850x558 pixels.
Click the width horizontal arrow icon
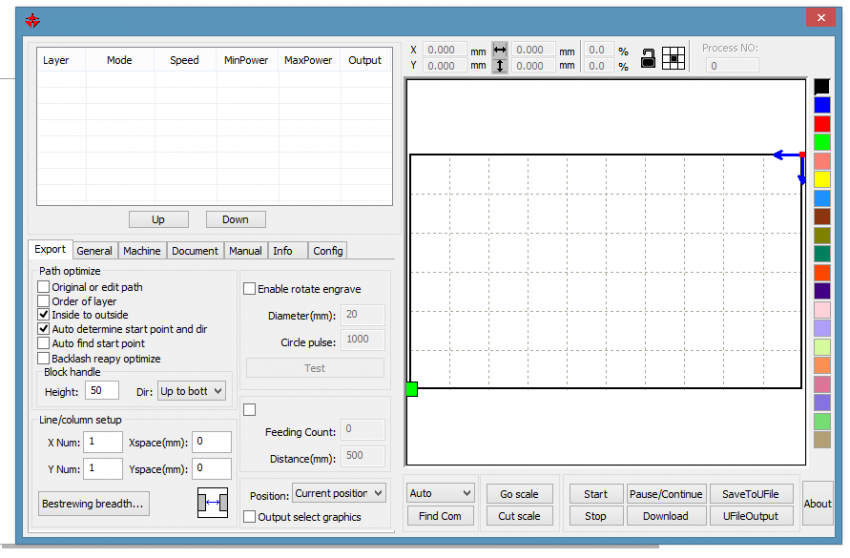point(500,49)
